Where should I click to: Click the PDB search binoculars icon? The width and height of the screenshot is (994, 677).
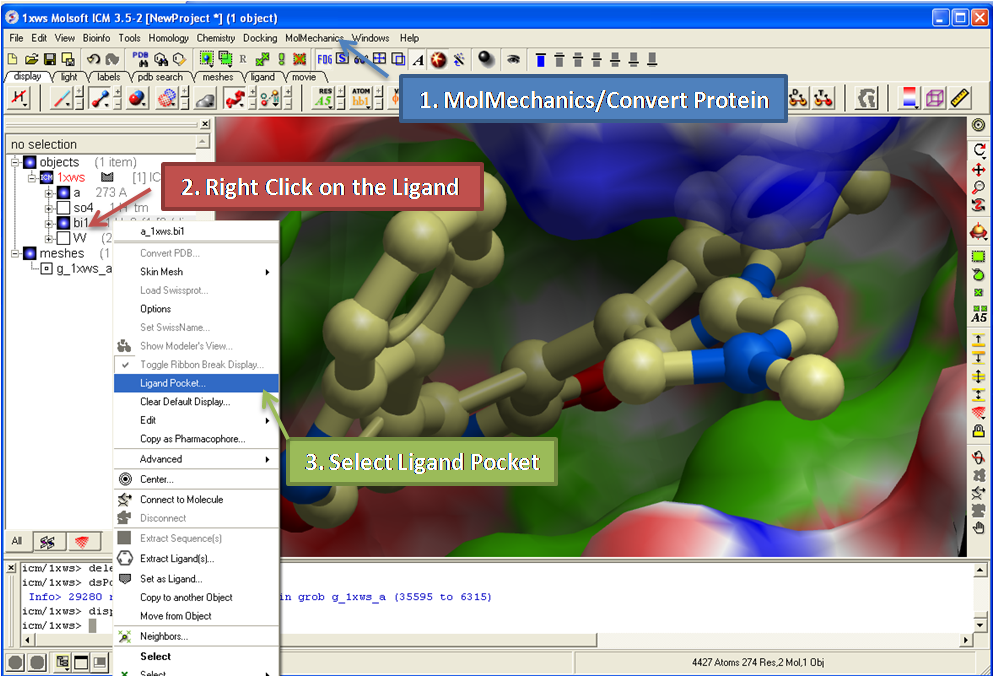point(140,59)
